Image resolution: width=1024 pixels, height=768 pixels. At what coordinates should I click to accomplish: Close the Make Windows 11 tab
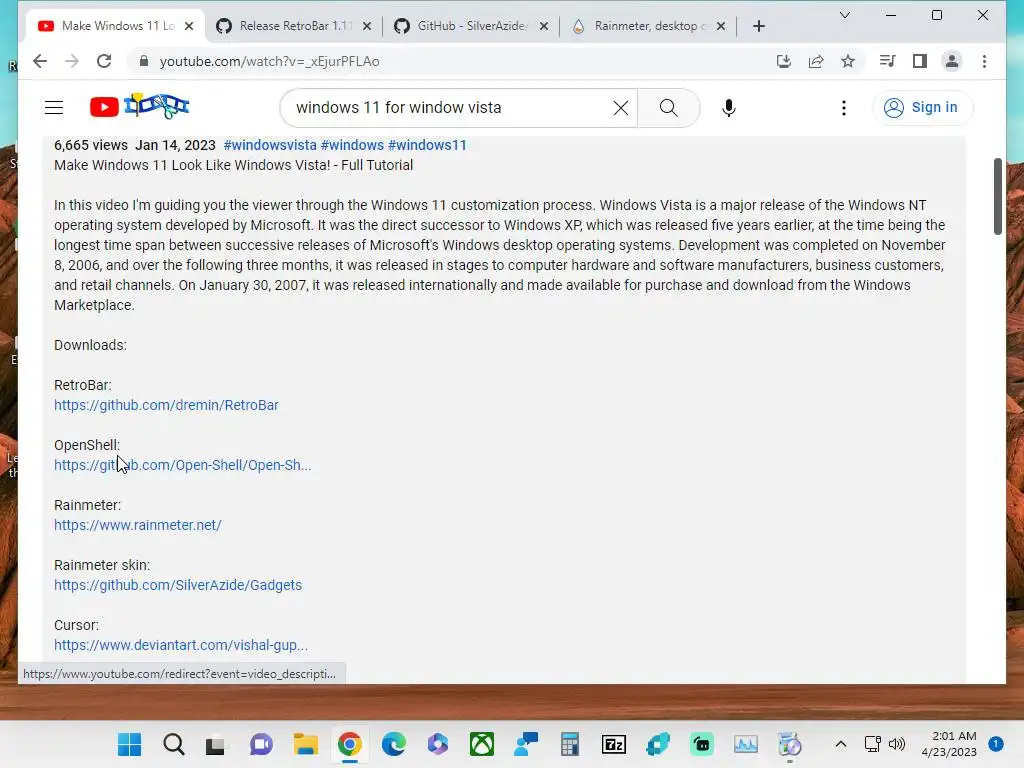189,26
